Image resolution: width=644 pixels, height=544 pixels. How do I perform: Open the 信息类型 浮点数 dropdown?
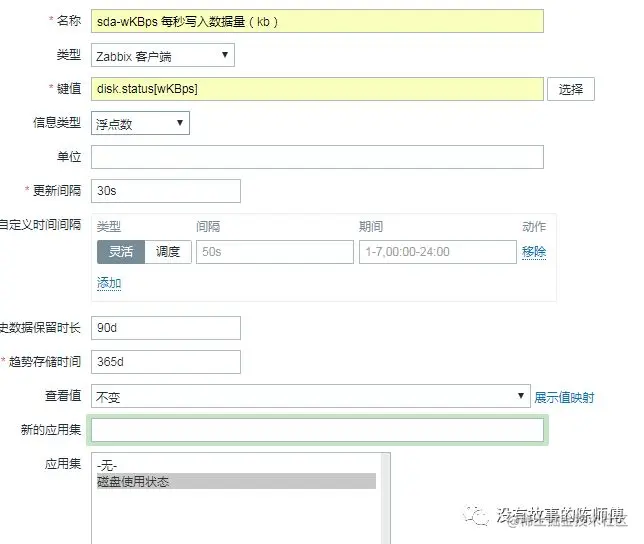tap(140, 123)
